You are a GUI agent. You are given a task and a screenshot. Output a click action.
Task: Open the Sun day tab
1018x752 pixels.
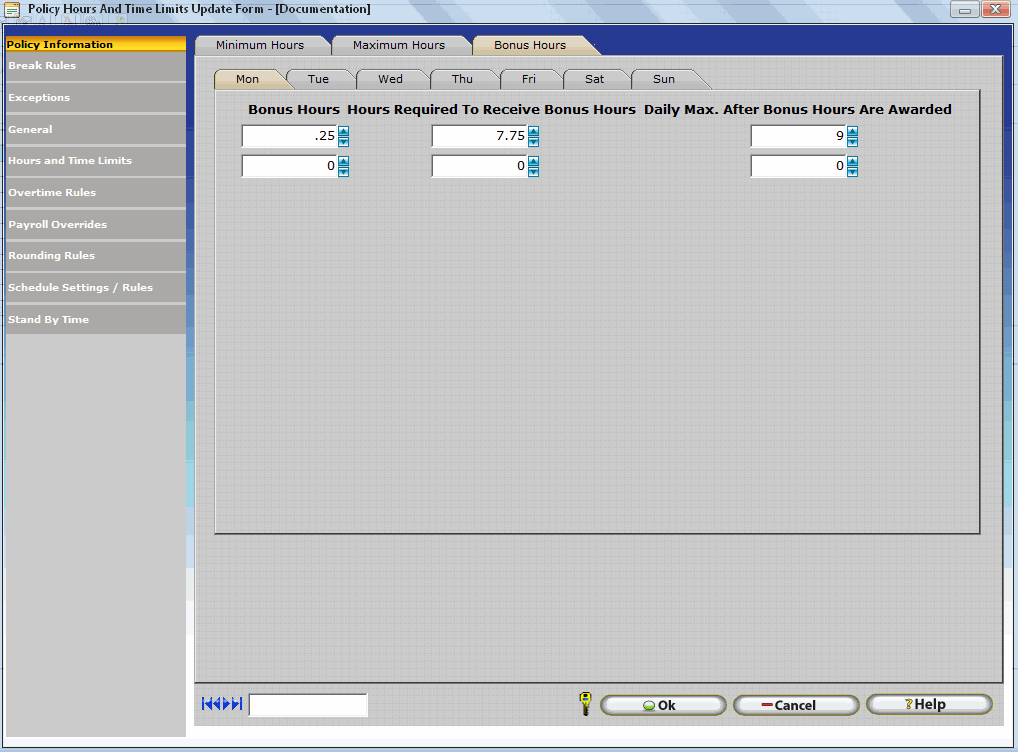tap(664, 79)
